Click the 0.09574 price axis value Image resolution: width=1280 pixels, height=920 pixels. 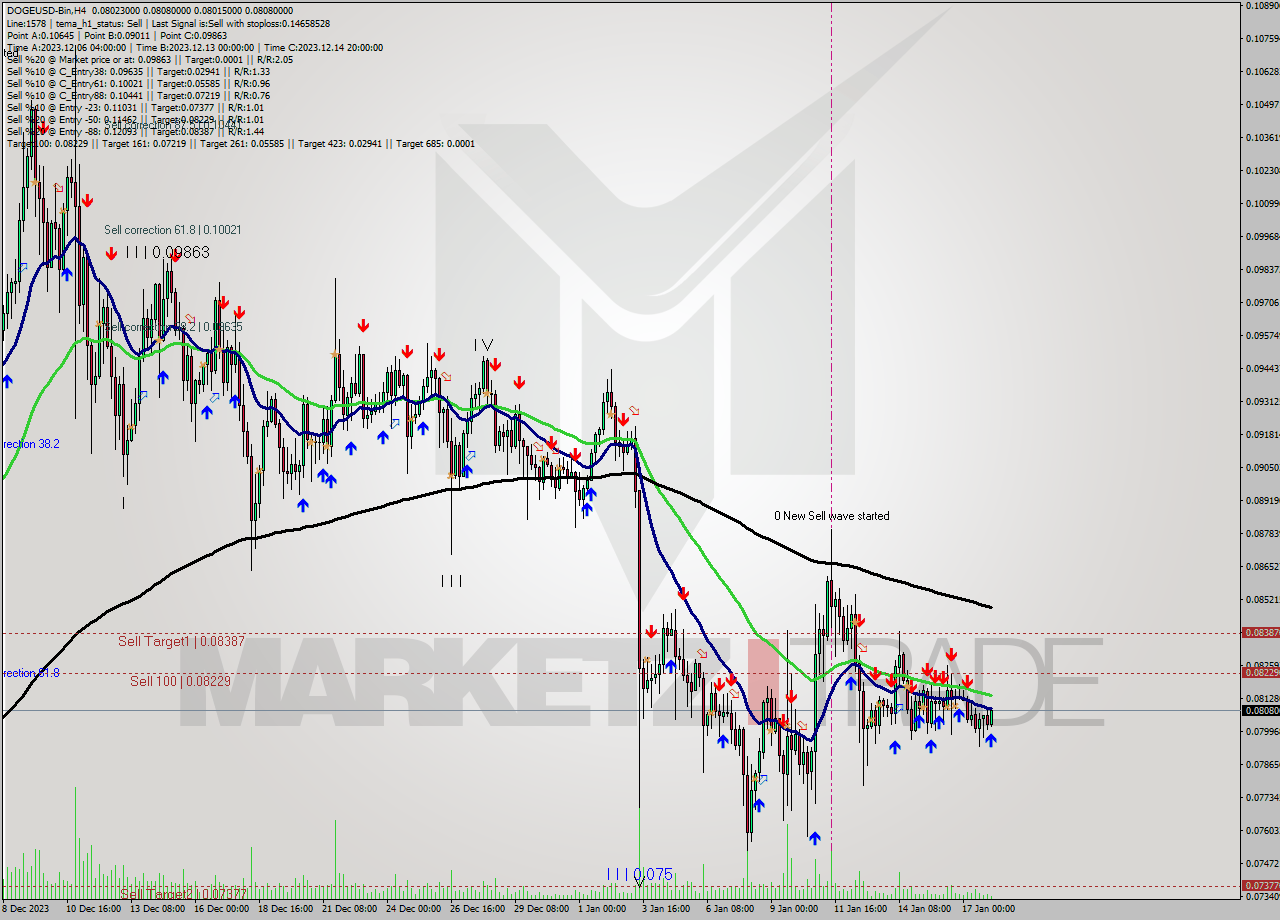click(x=1262, y=335)
